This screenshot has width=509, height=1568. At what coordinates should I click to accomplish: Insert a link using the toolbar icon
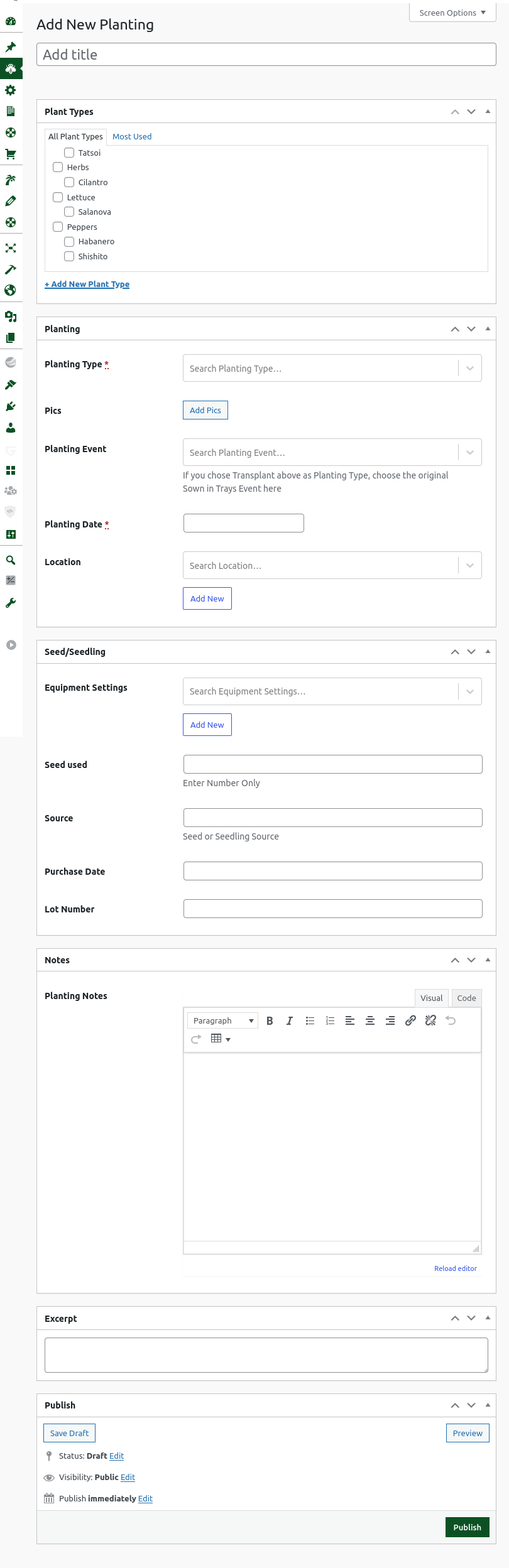[410, 1020]
